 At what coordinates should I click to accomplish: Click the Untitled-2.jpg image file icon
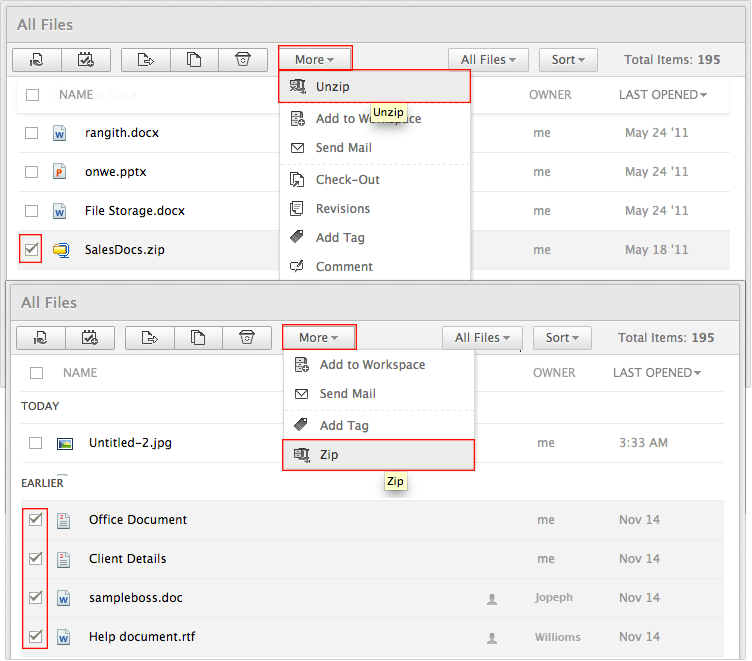point(64,443)
